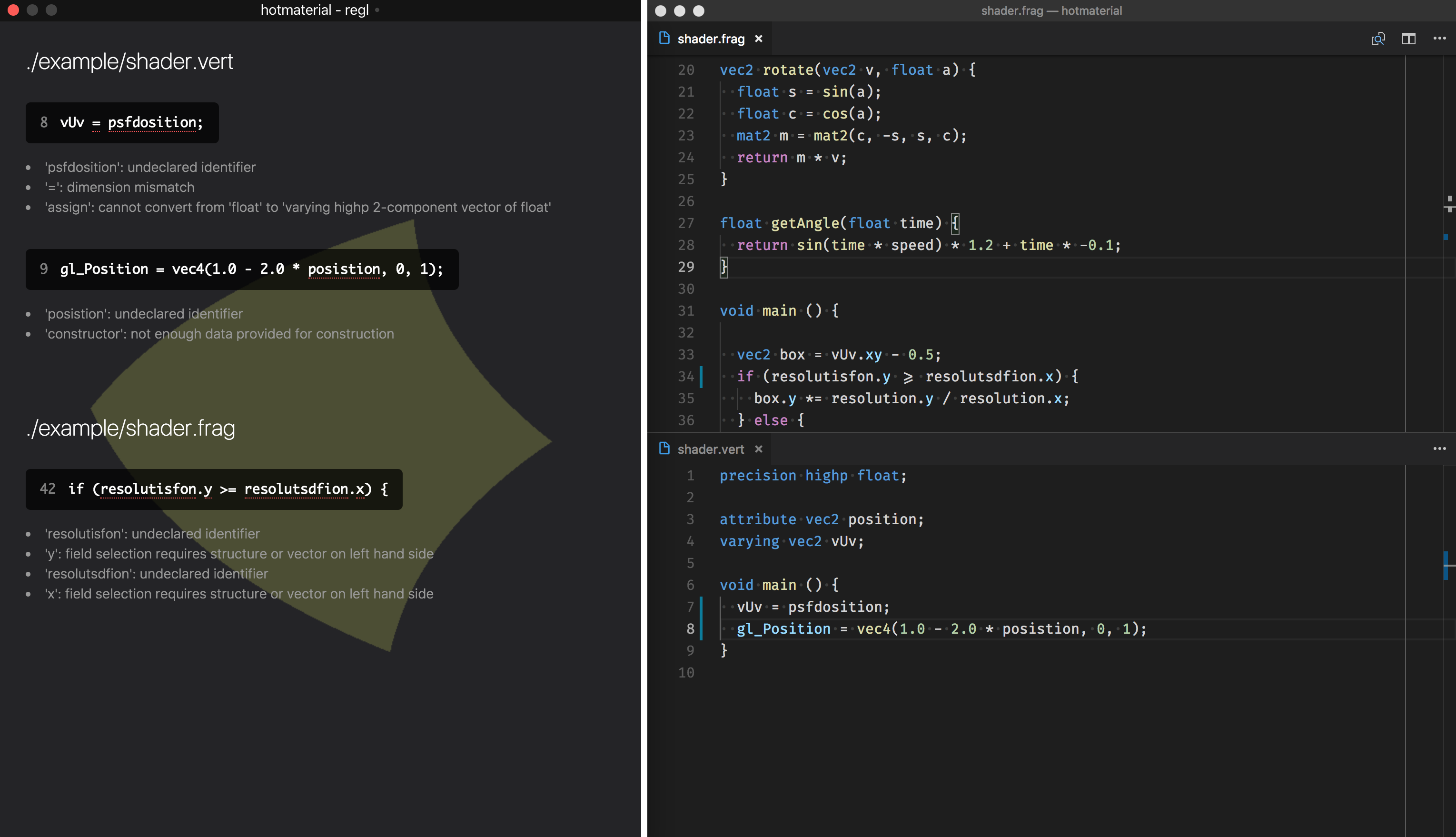Place cursor on 'void main () {' in shader.frag
This screenshot has height=837, width=1456.
tap(779, 311)
